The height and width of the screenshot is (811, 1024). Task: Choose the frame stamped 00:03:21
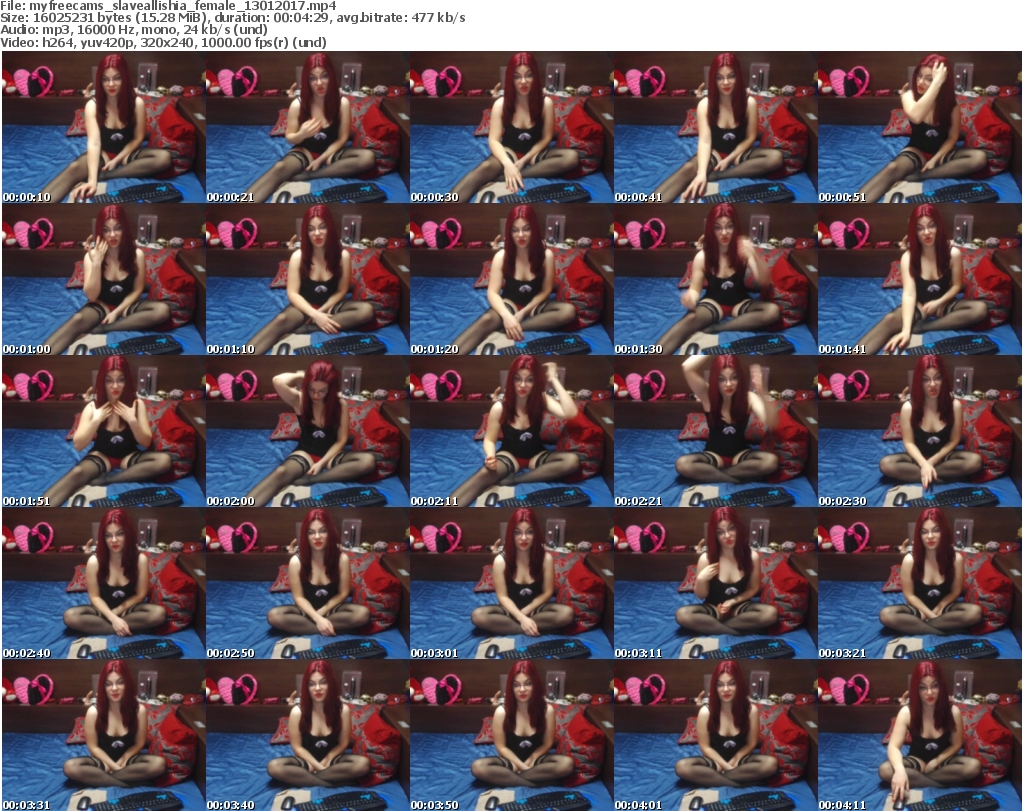click(x=920, y=583)
